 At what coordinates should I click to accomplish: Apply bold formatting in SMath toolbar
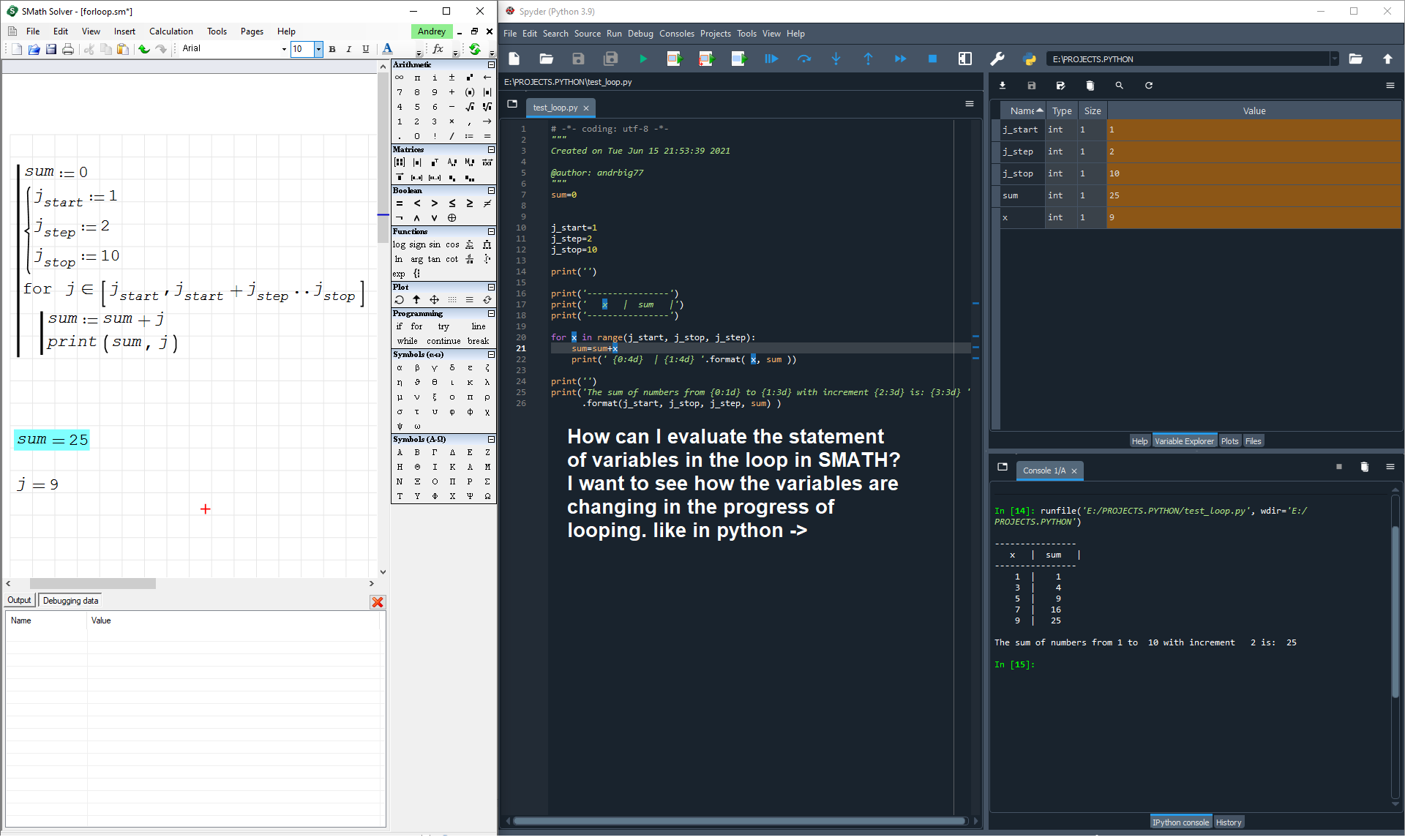pos(332,48)
